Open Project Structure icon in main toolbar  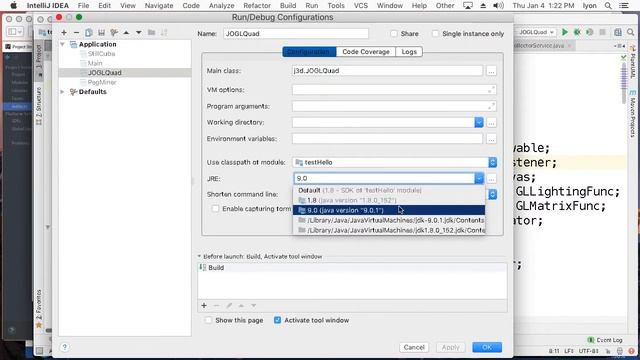618,32
